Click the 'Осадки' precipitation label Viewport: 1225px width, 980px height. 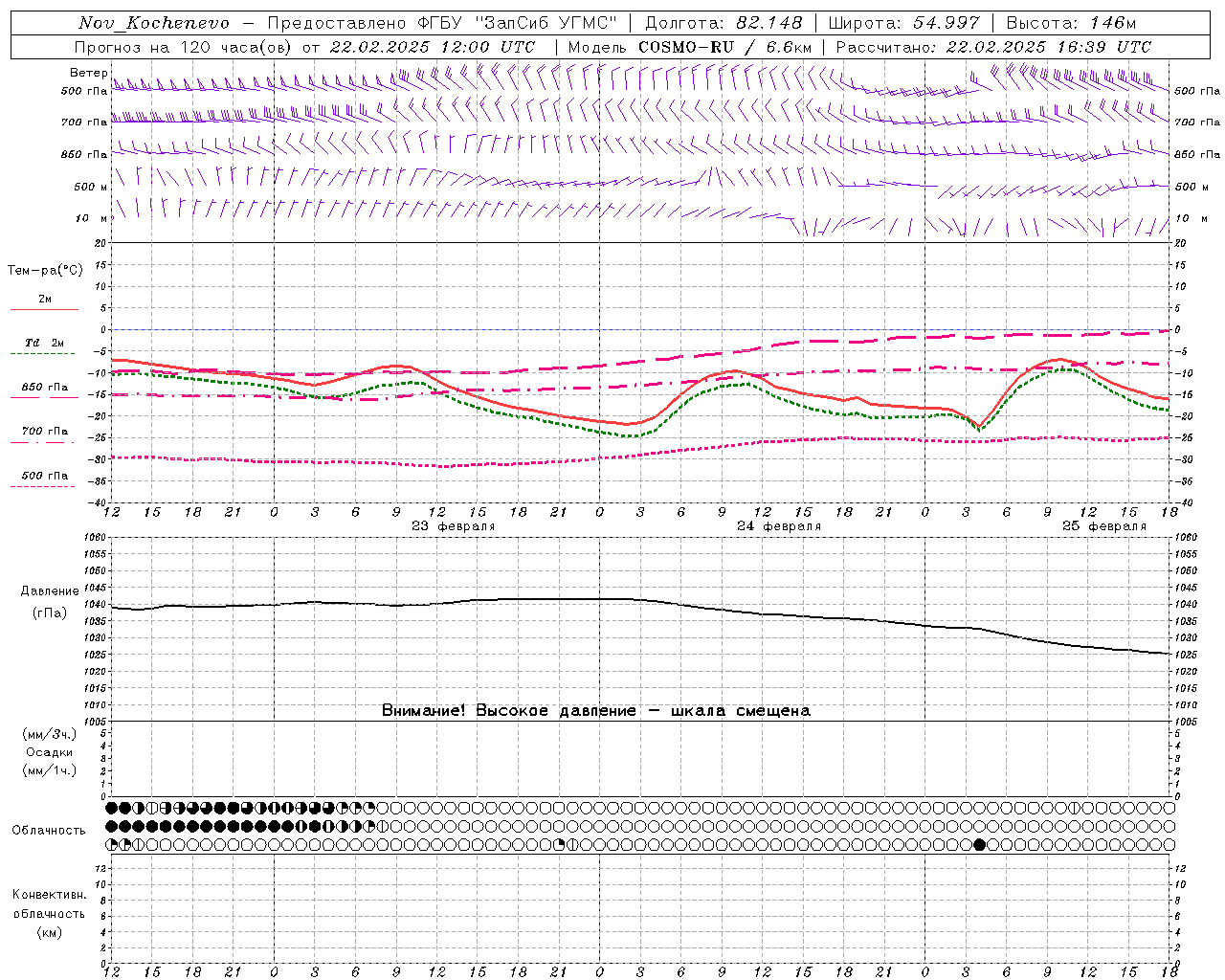pyautogui.click(x=50, y=752)
